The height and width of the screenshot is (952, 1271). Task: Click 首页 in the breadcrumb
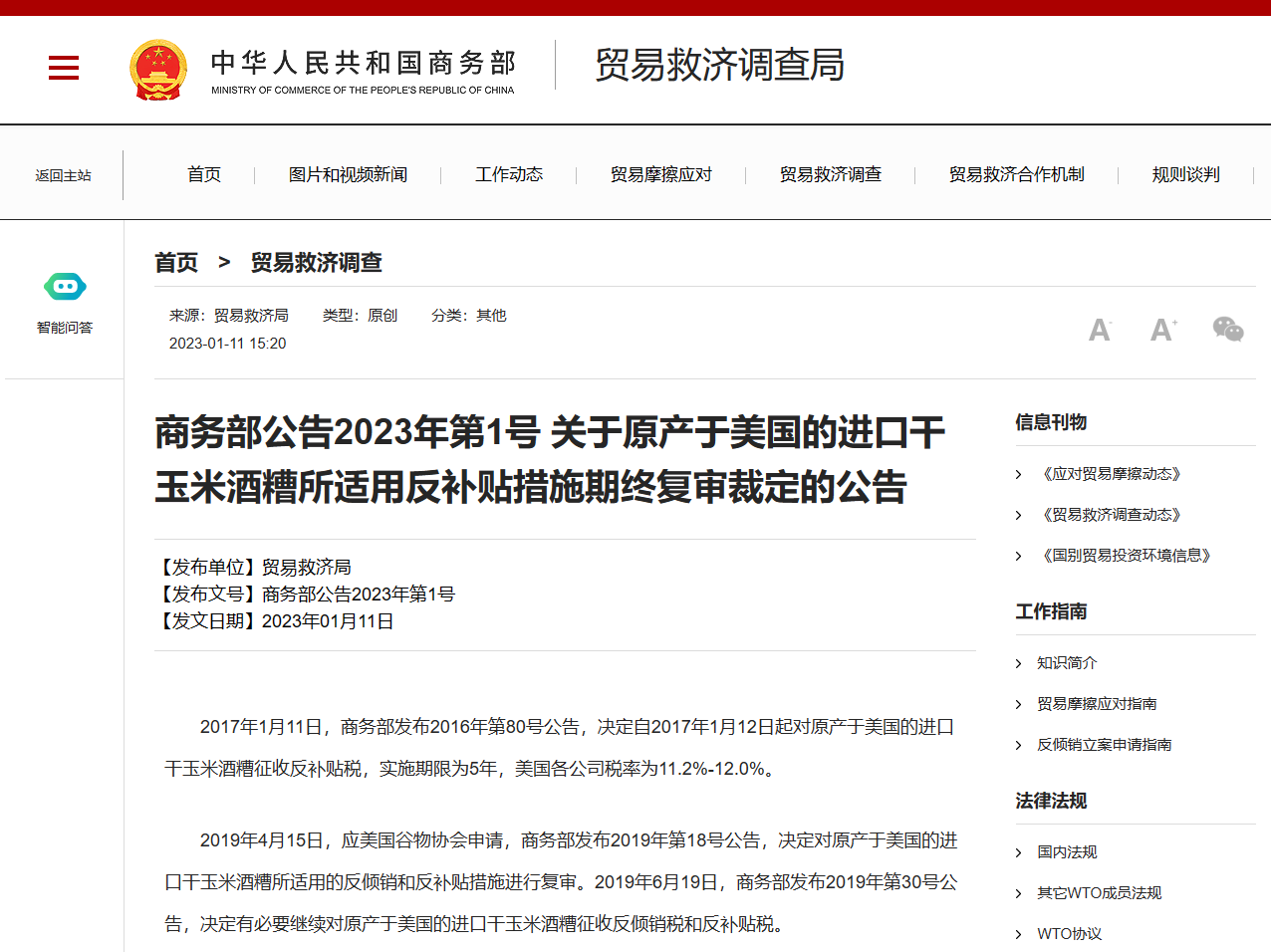(176, 263)
